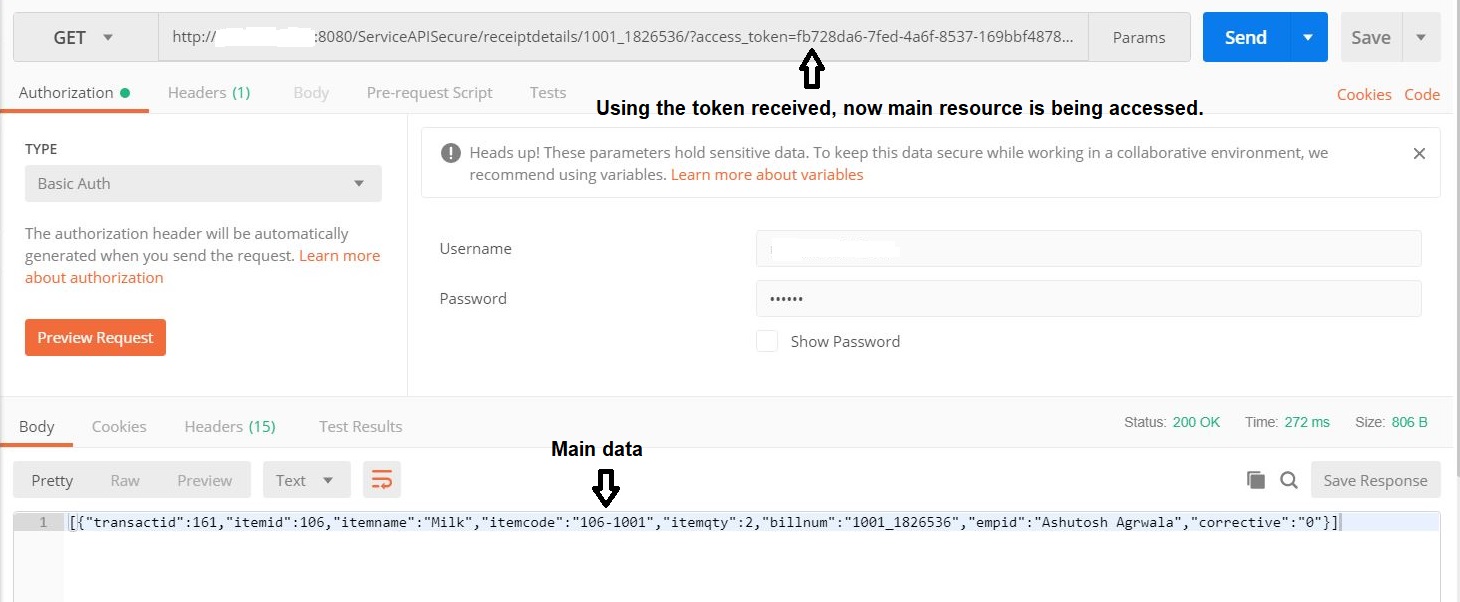Click into the Password input field
Screen dimensions: 1460x602
pyautogui.click(x=1088, y=298)
